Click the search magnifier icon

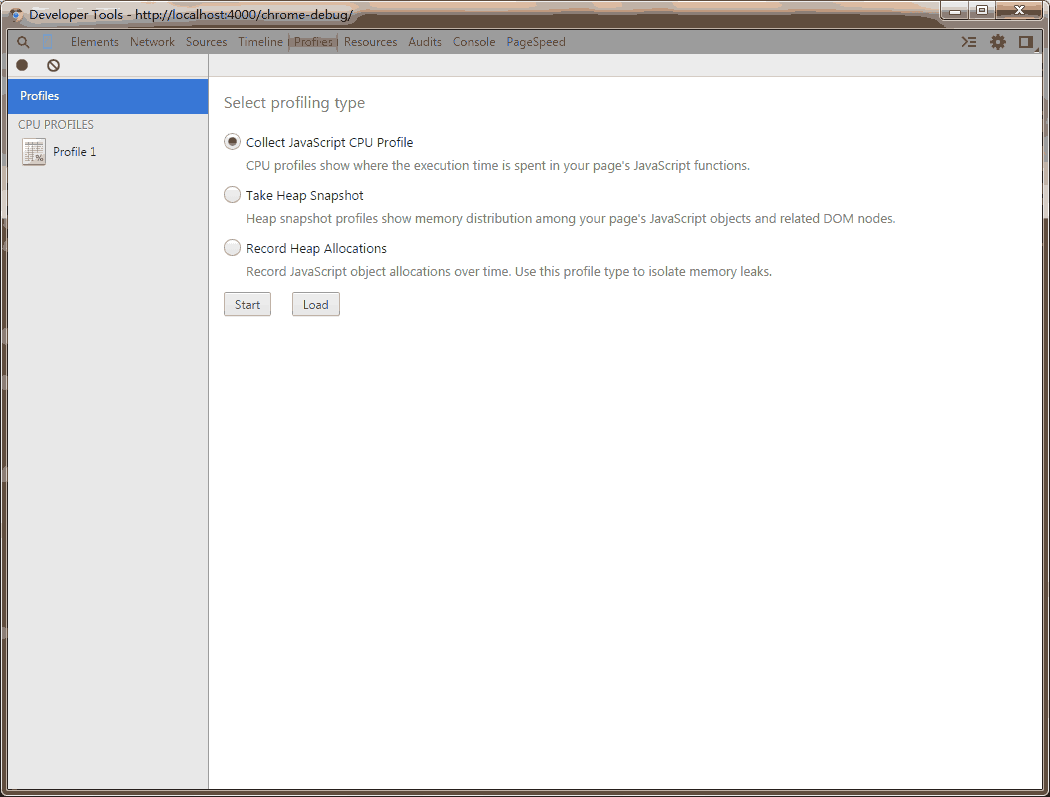click(23, 42)
